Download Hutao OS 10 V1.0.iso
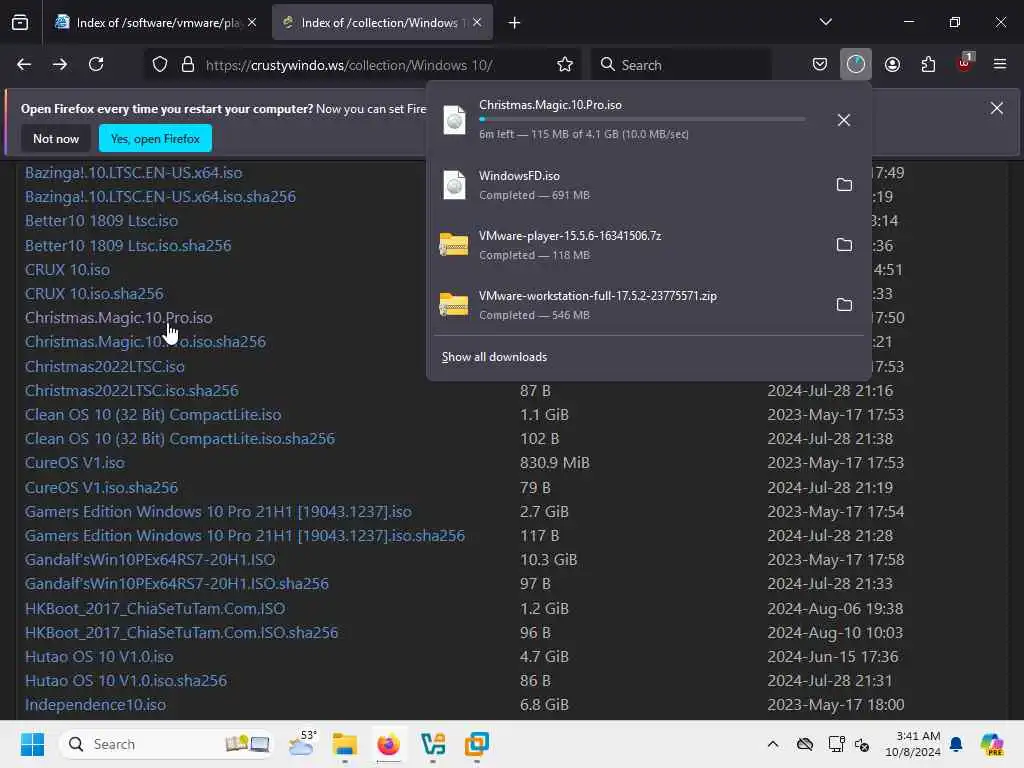 pyautogui.click(x=99, y=656)
